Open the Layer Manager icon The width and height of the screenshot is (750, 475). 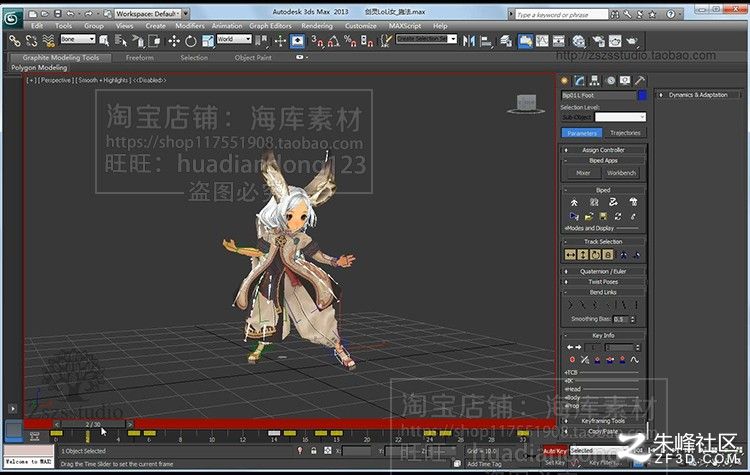pyautogui.click(x=506, y=42)
